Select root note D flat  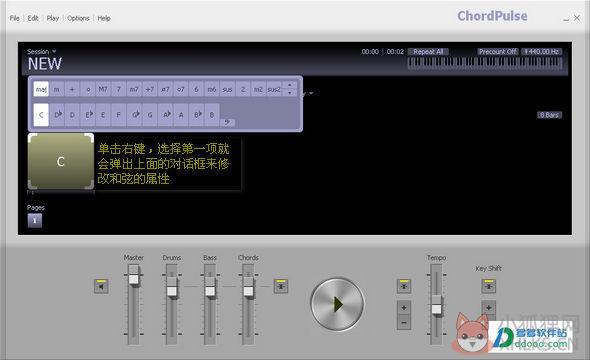point(56,115)
